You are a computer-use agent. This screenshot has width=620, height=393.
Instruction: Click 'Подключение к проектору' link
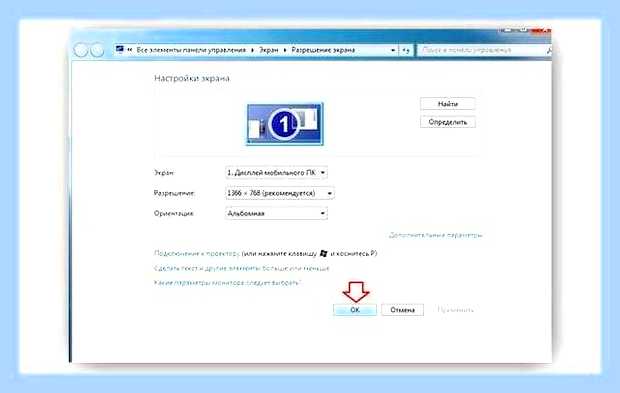[x=197, y=253]
